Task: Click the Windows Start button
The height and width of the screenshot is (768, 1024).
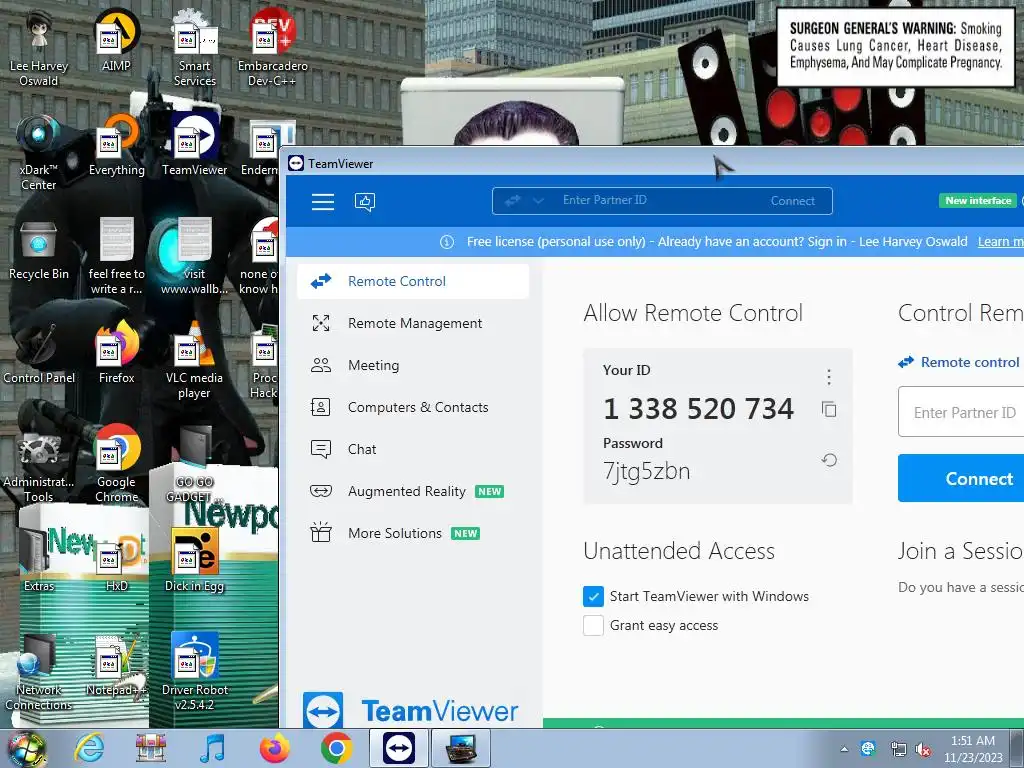Action: tap(27, 750)
